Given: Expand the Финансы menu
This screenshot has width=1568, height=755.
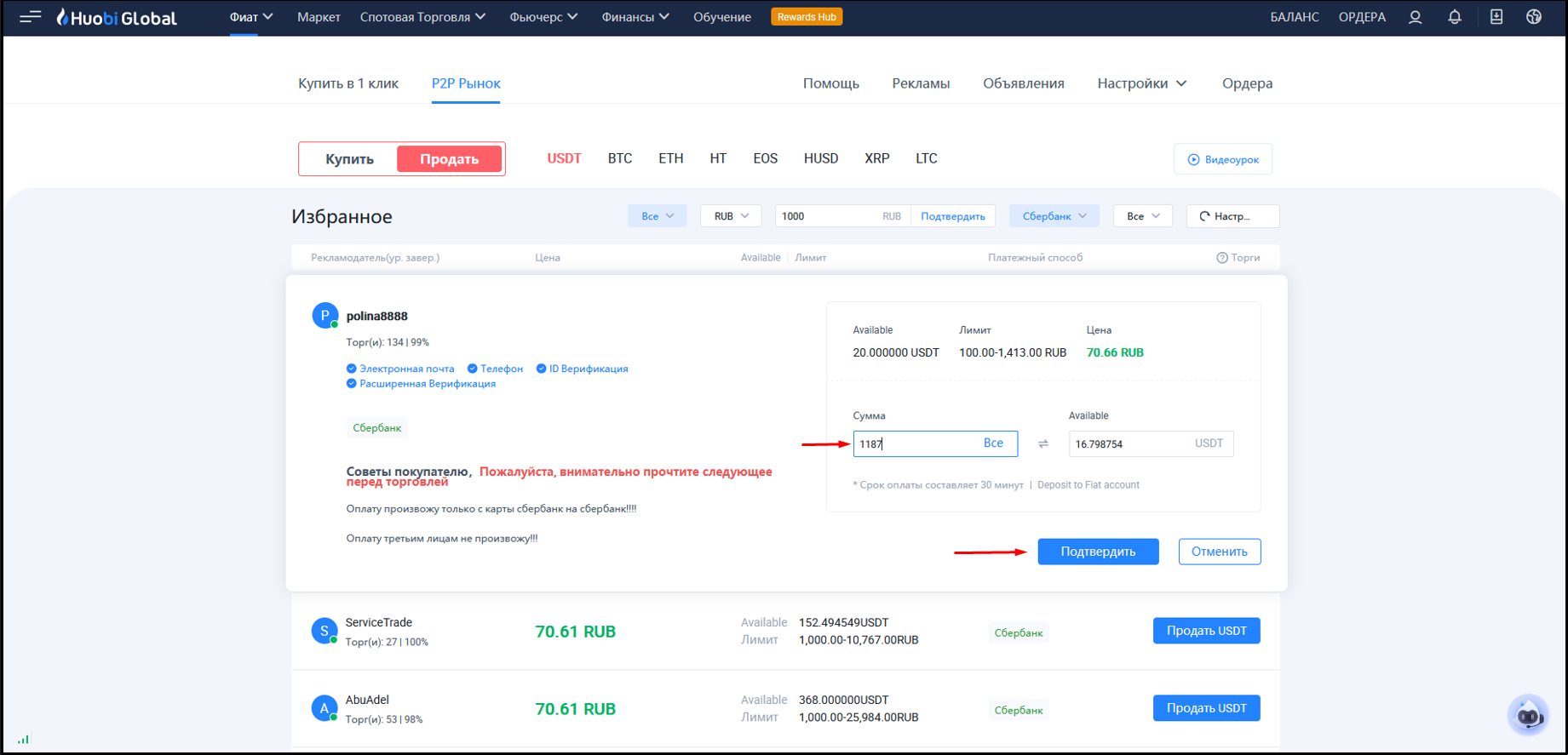Looking at the screenshot, I should [x=635, y=17].
